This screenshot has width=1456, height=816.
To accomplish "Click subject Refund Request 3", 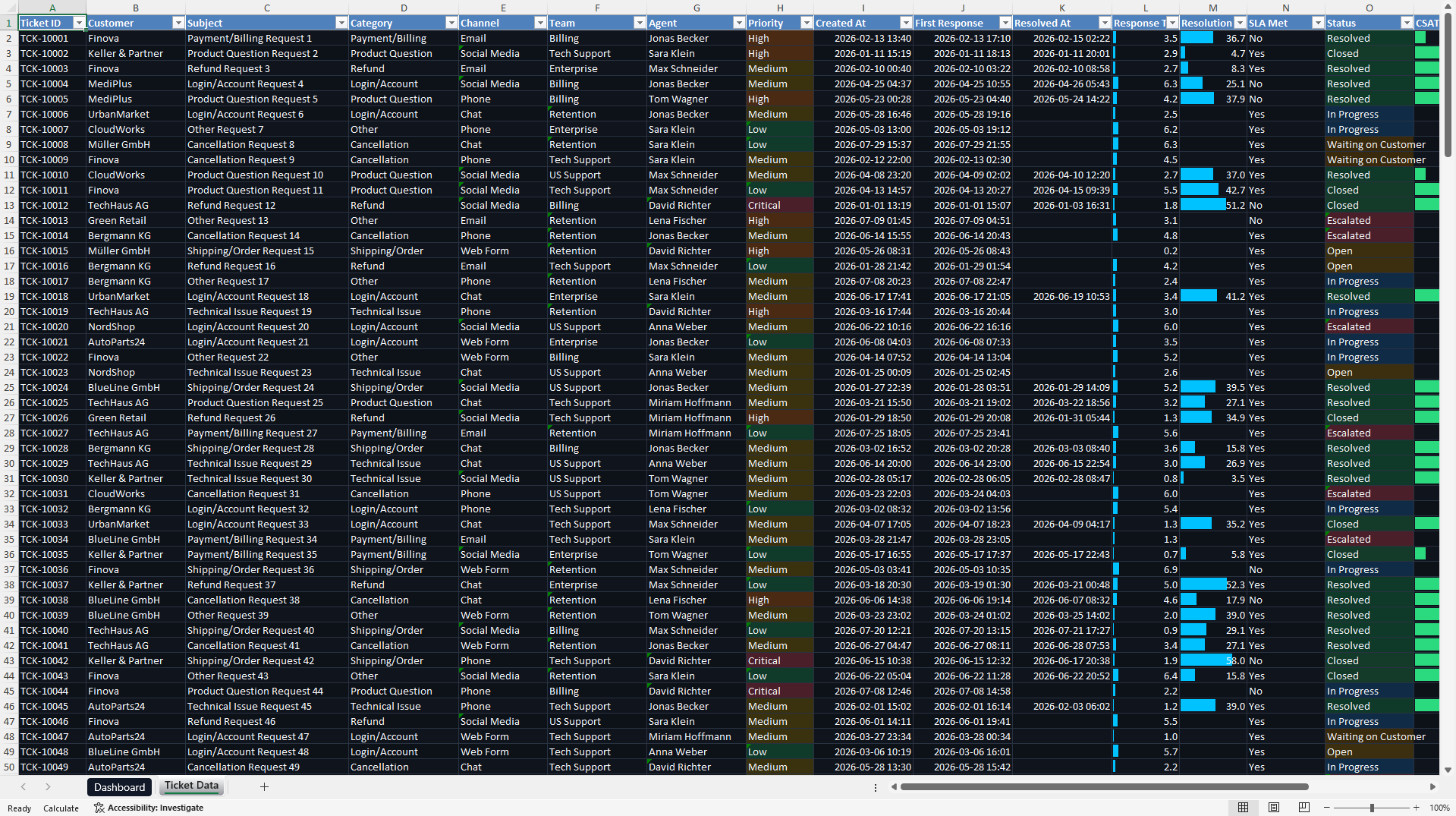I will [267, 68].
